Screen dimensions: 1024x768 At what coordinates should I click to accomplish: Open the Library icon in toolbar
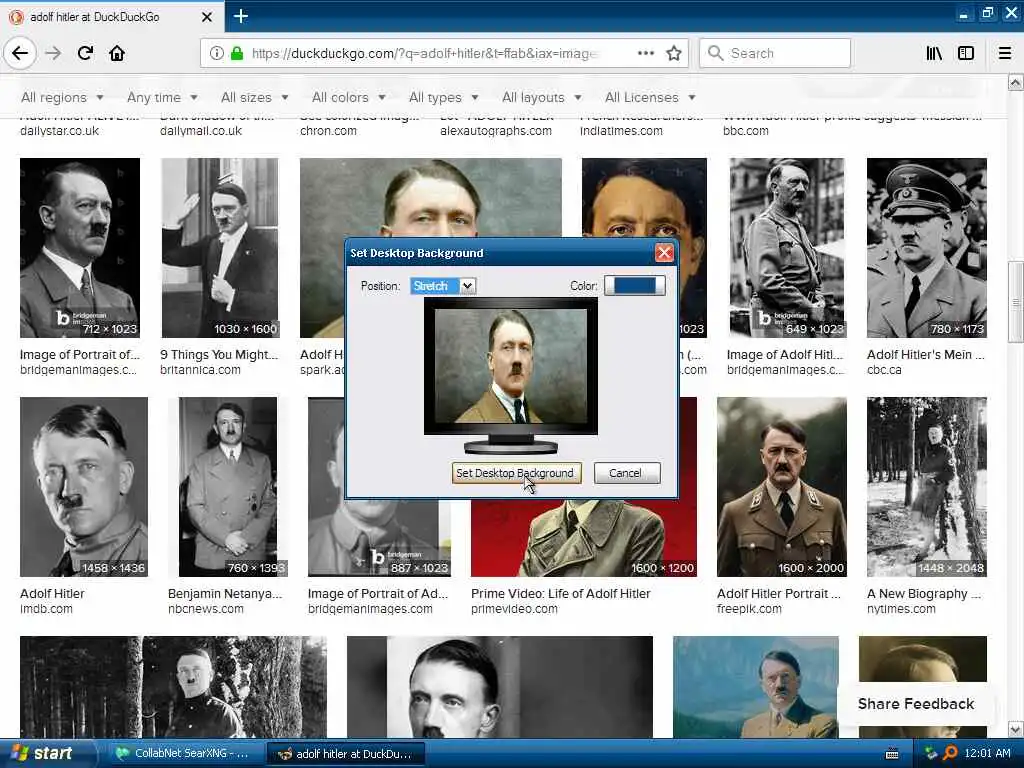[x=934, y=53]
